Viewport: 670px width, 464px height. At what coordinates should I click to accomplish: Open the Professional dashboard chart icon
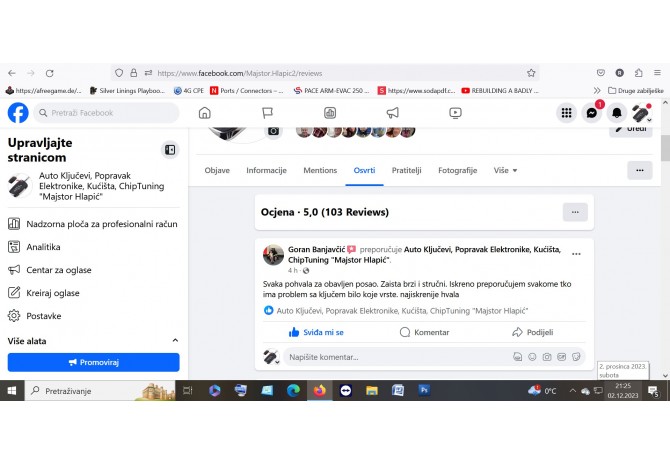tap(330, 113)
